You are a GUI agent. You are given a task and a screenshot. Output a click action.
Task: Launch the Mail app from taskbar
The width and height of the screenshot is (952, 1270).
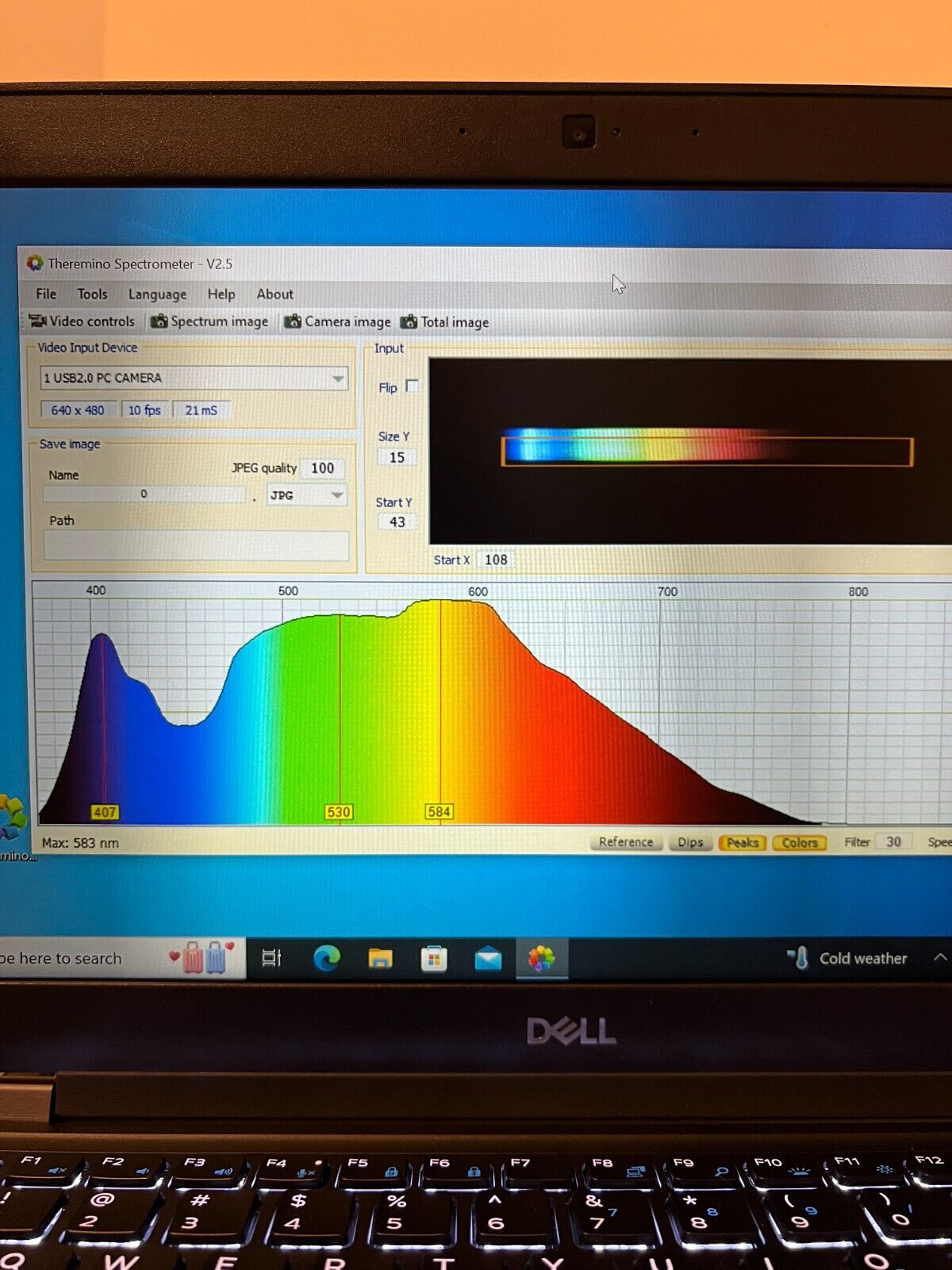point(488,959)
